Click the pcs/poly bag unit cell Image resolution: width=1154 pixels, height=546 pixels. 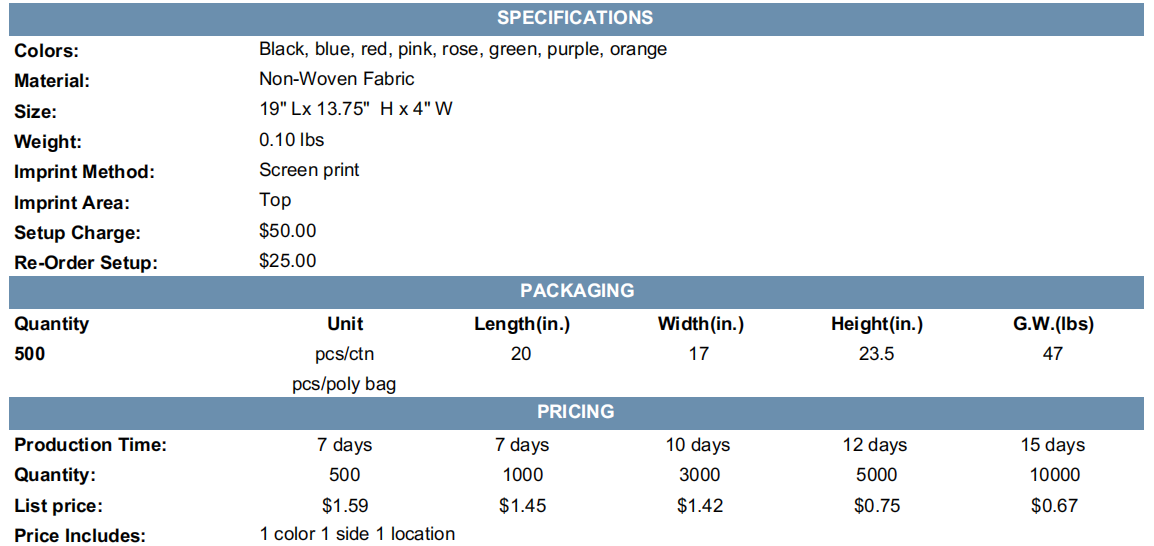coord(344,385)
